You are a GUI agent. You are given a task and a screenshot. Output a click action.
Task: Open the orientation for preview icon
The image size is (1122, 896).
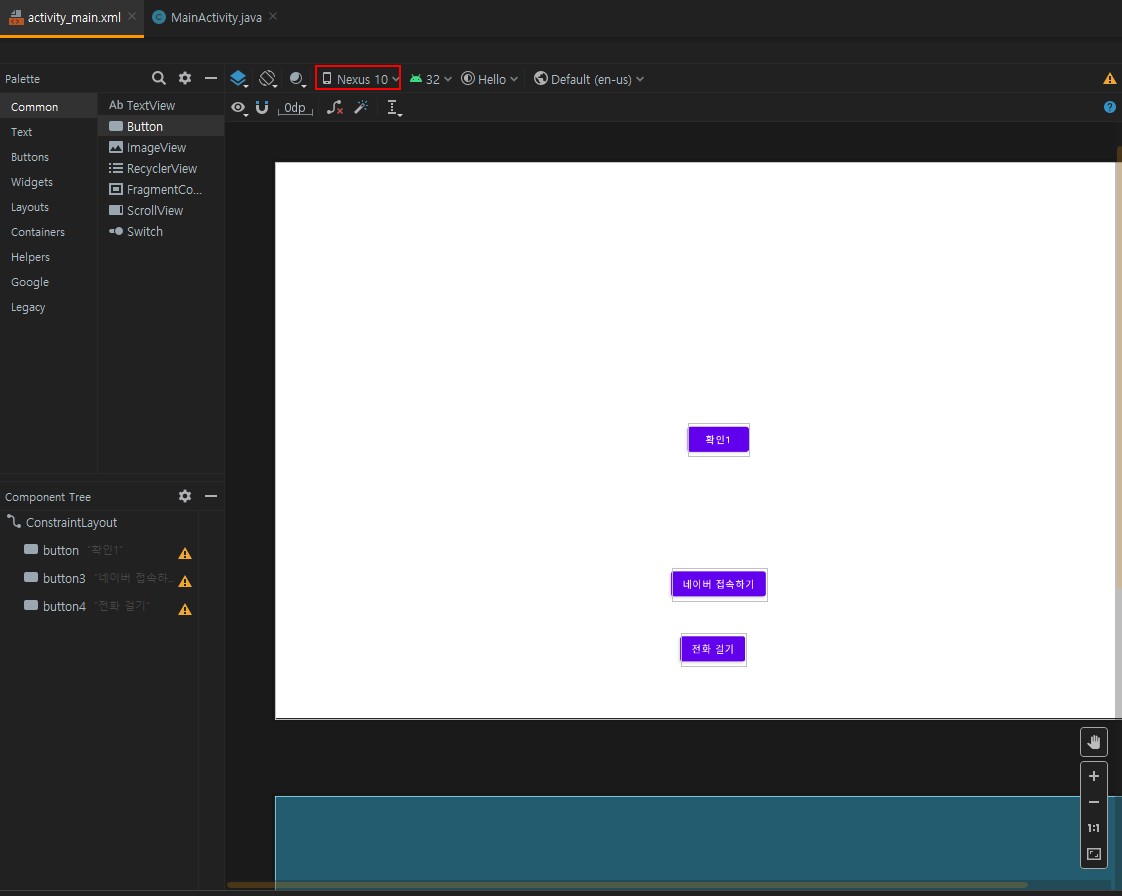pos(268,79)
